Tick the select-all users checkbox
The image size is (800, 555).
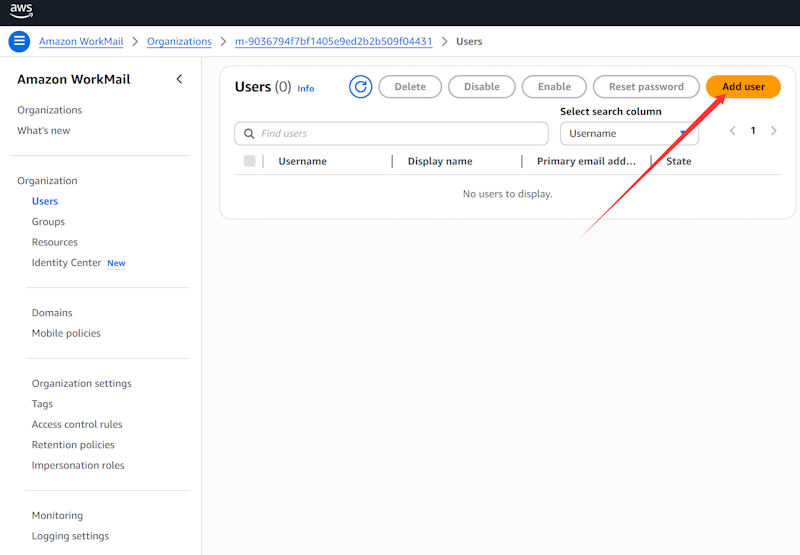250,161
